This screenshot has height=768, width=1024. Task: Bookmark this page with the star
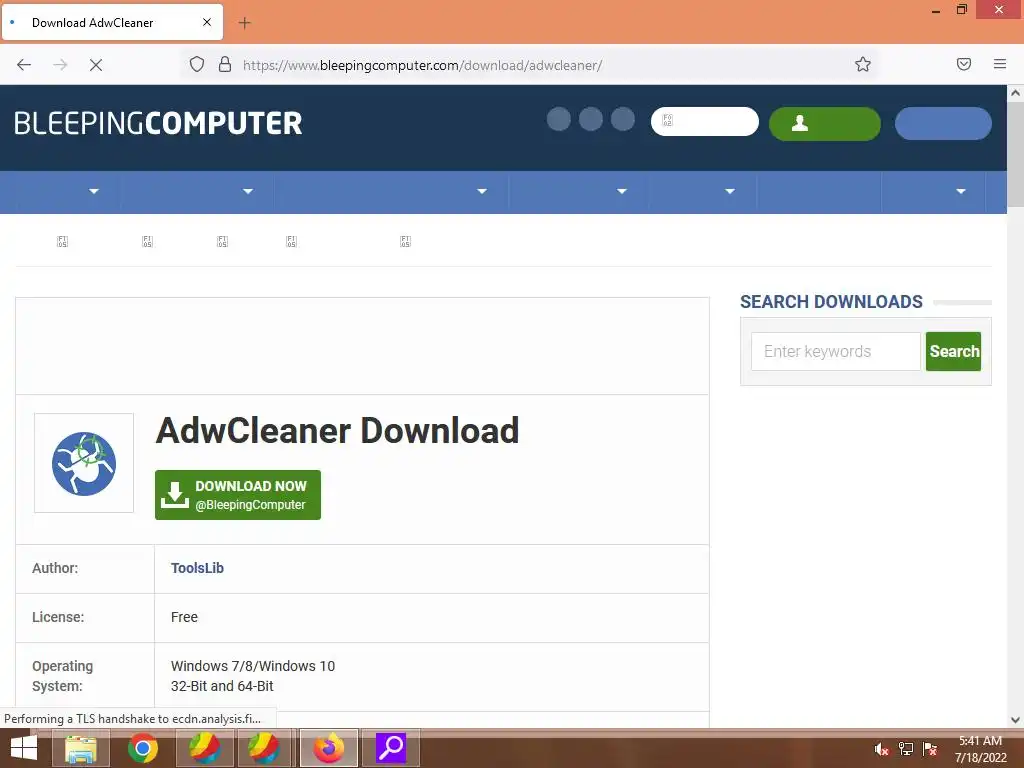pyautogui.click(x=863, y=64)
